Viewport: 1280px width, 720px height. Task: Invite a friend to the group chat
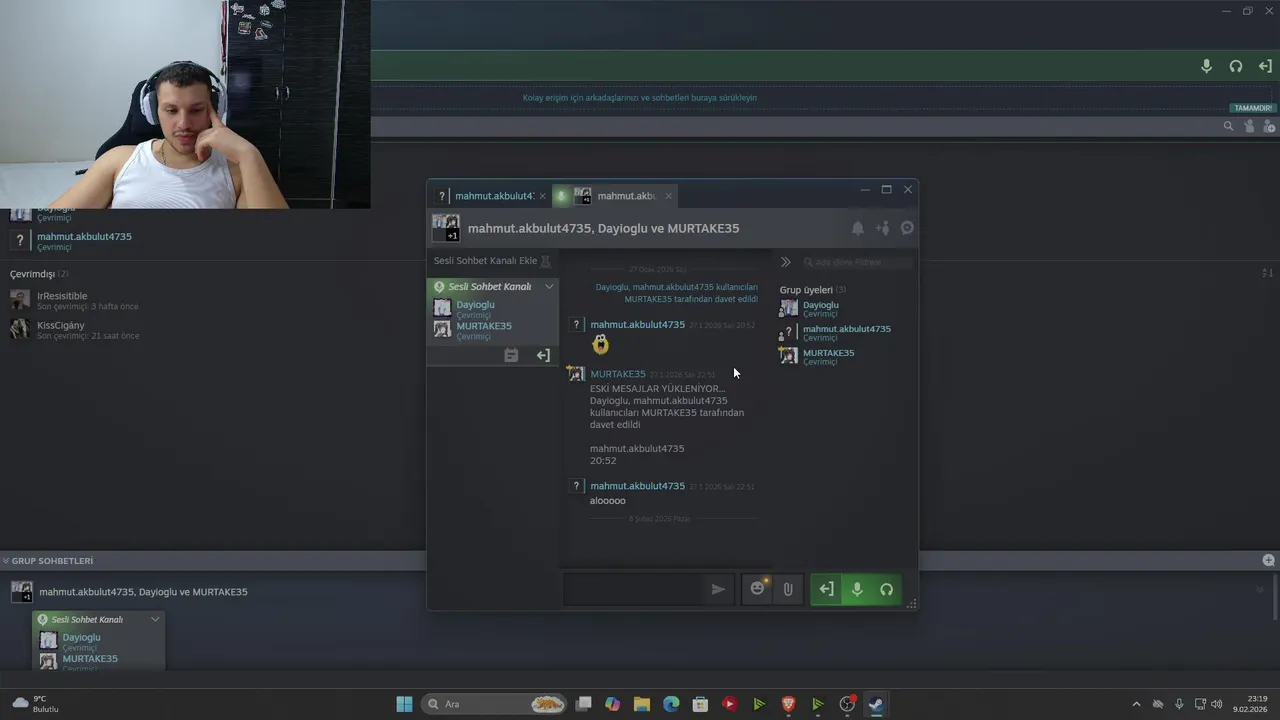(882, 228)
